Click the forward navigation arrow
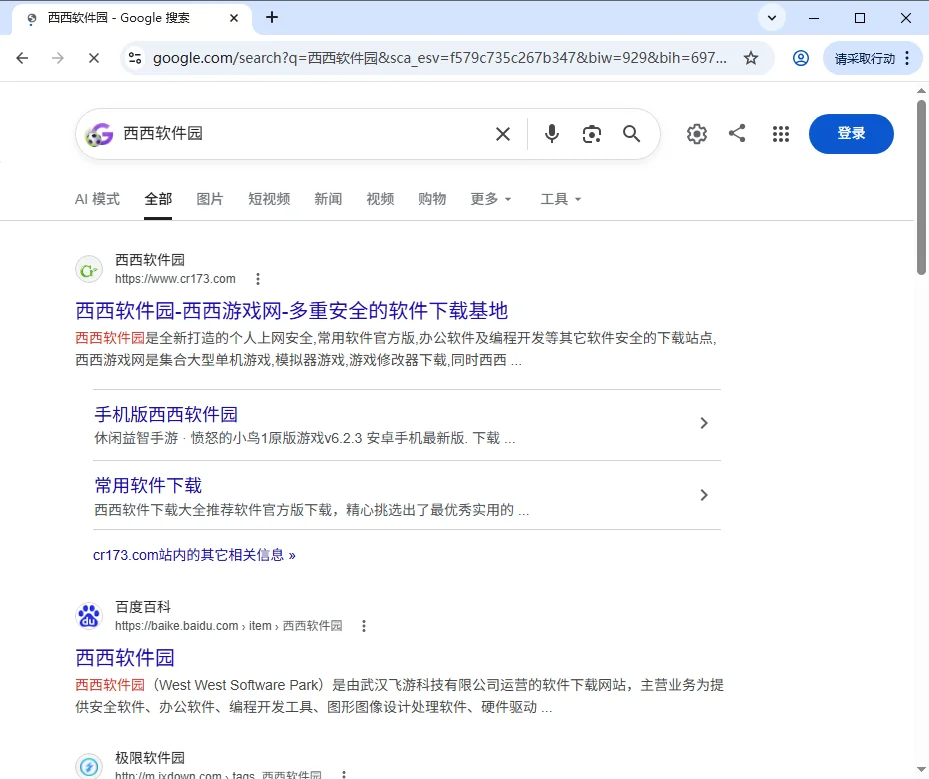929x779 pixels. tap(57, 58)
